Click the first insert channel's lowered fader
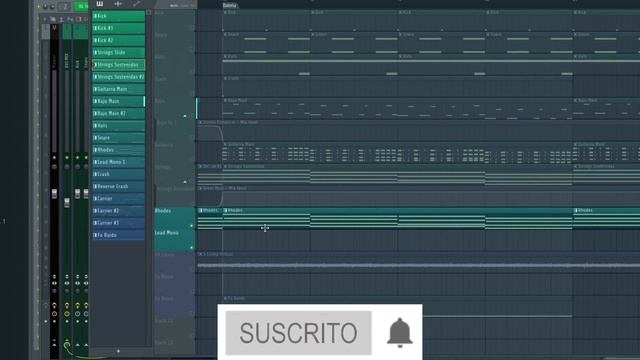The height and width of the screenshot is (360, 640). click(67, 202)
